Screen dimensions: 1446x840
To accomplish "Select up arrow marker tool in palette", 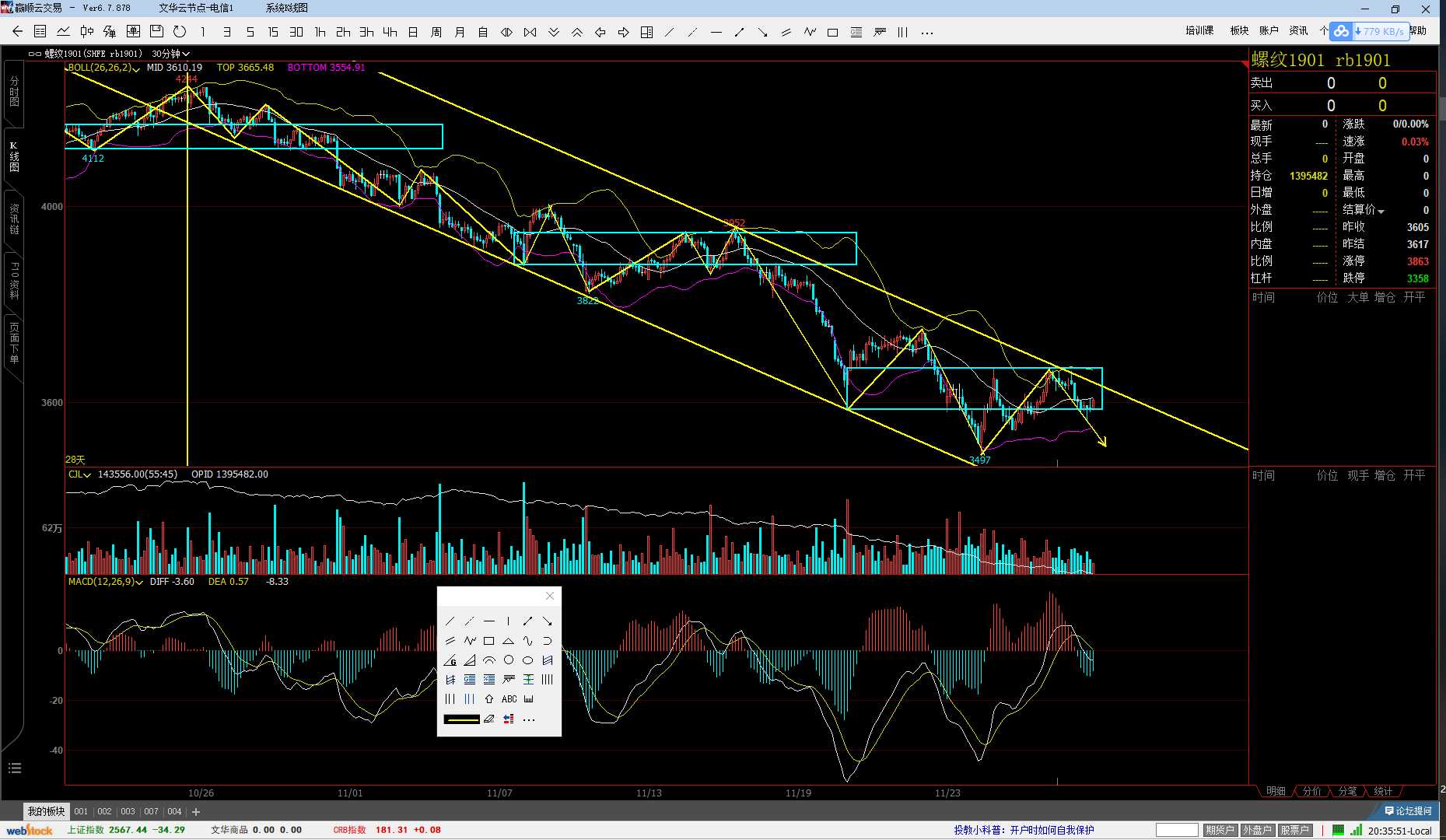I will tap(489, 698).
